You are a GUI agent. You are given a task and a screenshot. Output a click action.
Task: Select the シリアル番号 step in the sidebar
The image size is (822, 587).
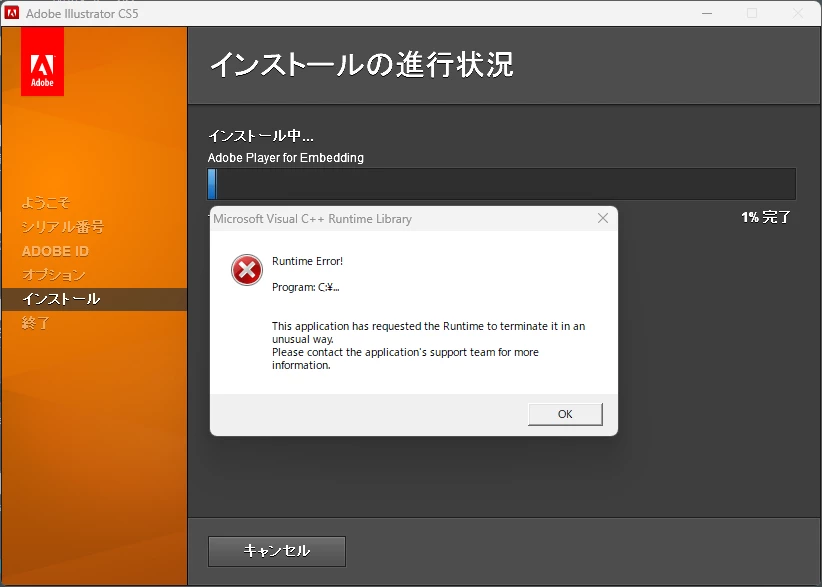(x=63, y=226)
